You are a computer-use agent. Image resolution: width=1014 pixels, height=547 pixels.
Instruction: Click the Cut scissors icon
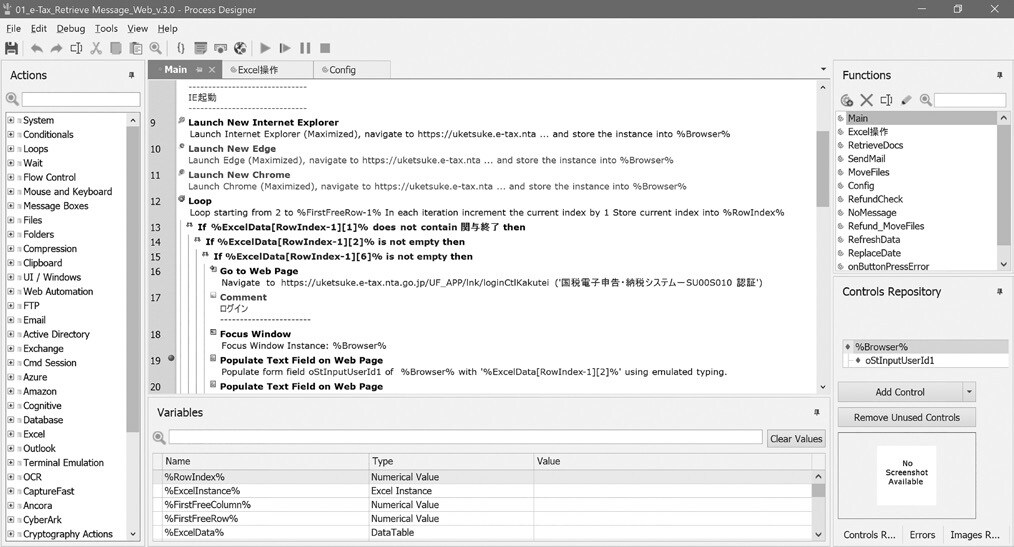[96, 48]
